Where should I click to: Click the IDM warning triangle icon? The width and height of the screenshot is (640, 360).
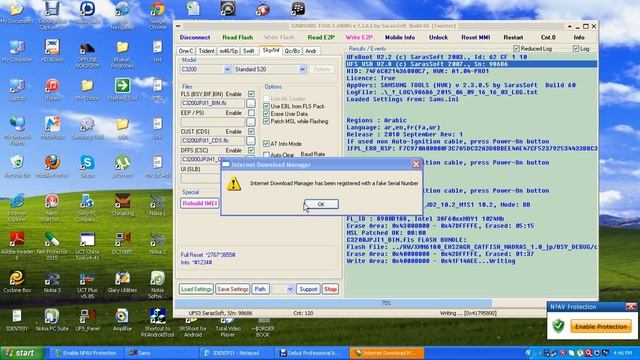tap(233, 184)
